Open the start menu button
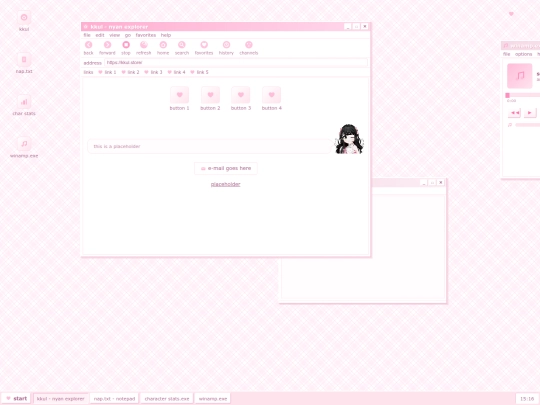 pyautogui.click(x=16, y=398)
